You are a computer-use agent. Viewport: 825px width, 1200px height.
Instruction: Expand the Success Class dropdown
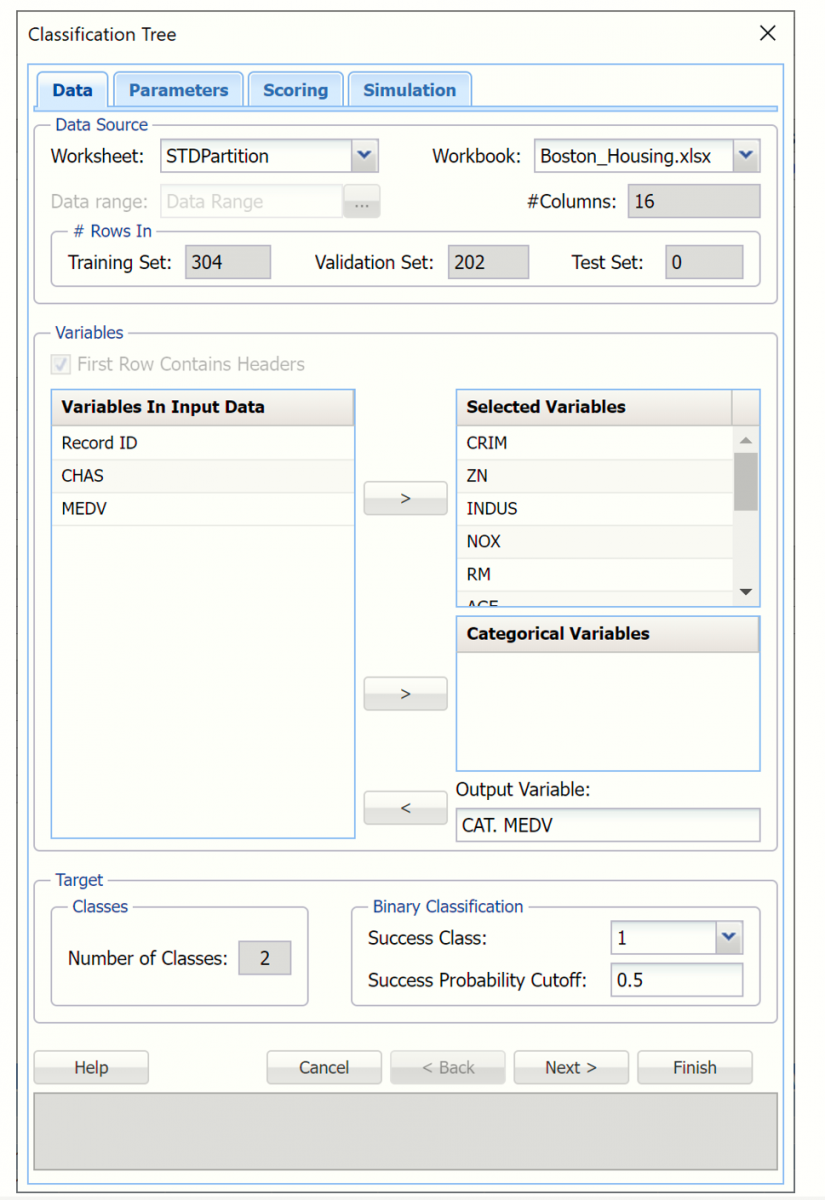[729, 938]
